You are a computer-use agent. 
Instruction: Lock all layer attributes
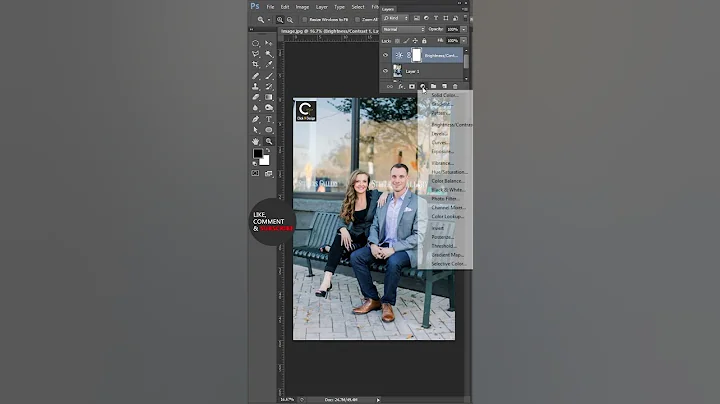point(424,41)
